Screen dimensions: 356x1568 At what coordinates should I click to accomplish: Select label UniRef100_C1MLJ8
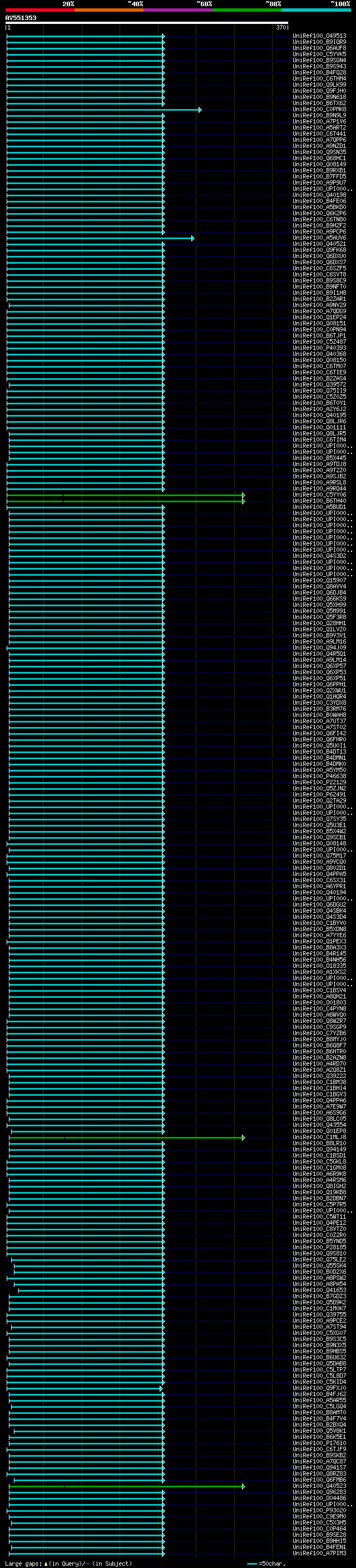(319, 1137)
